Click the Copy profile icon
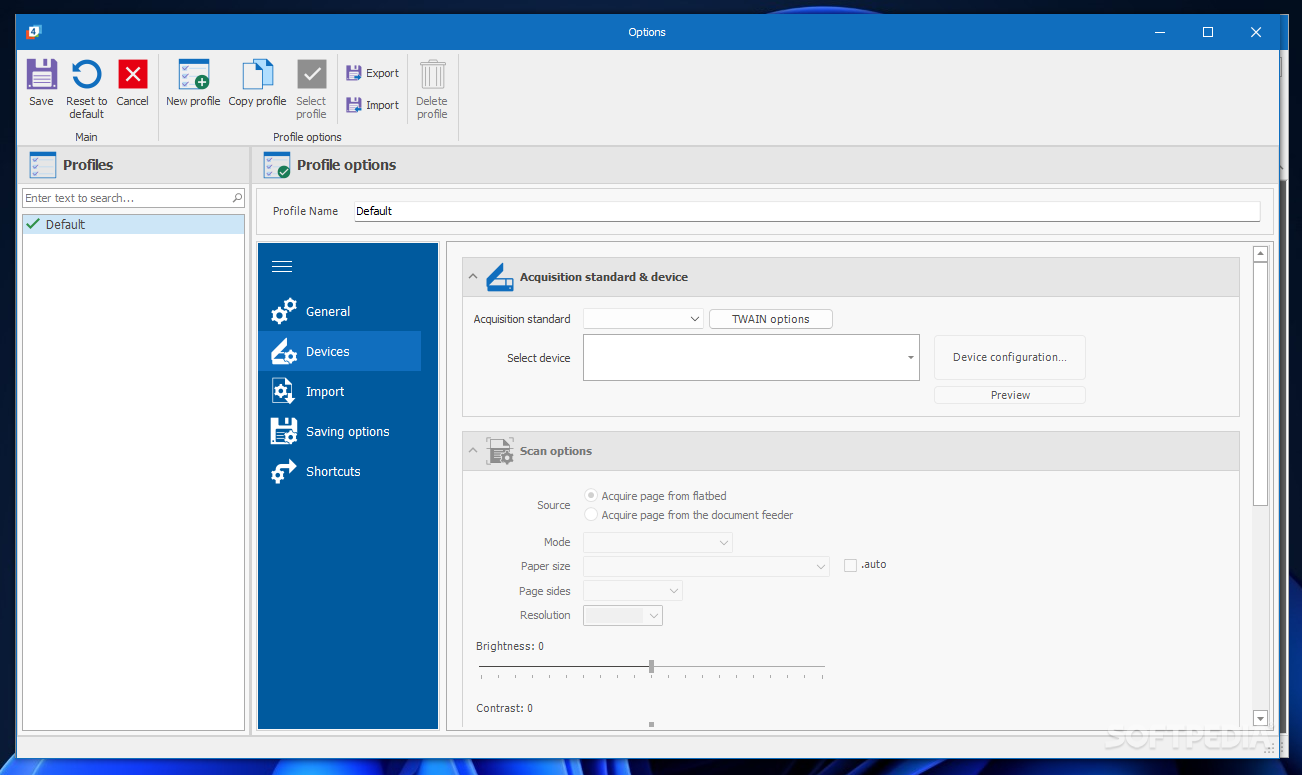The width and height of the screenshot is (1302, 775). [257, 75]
